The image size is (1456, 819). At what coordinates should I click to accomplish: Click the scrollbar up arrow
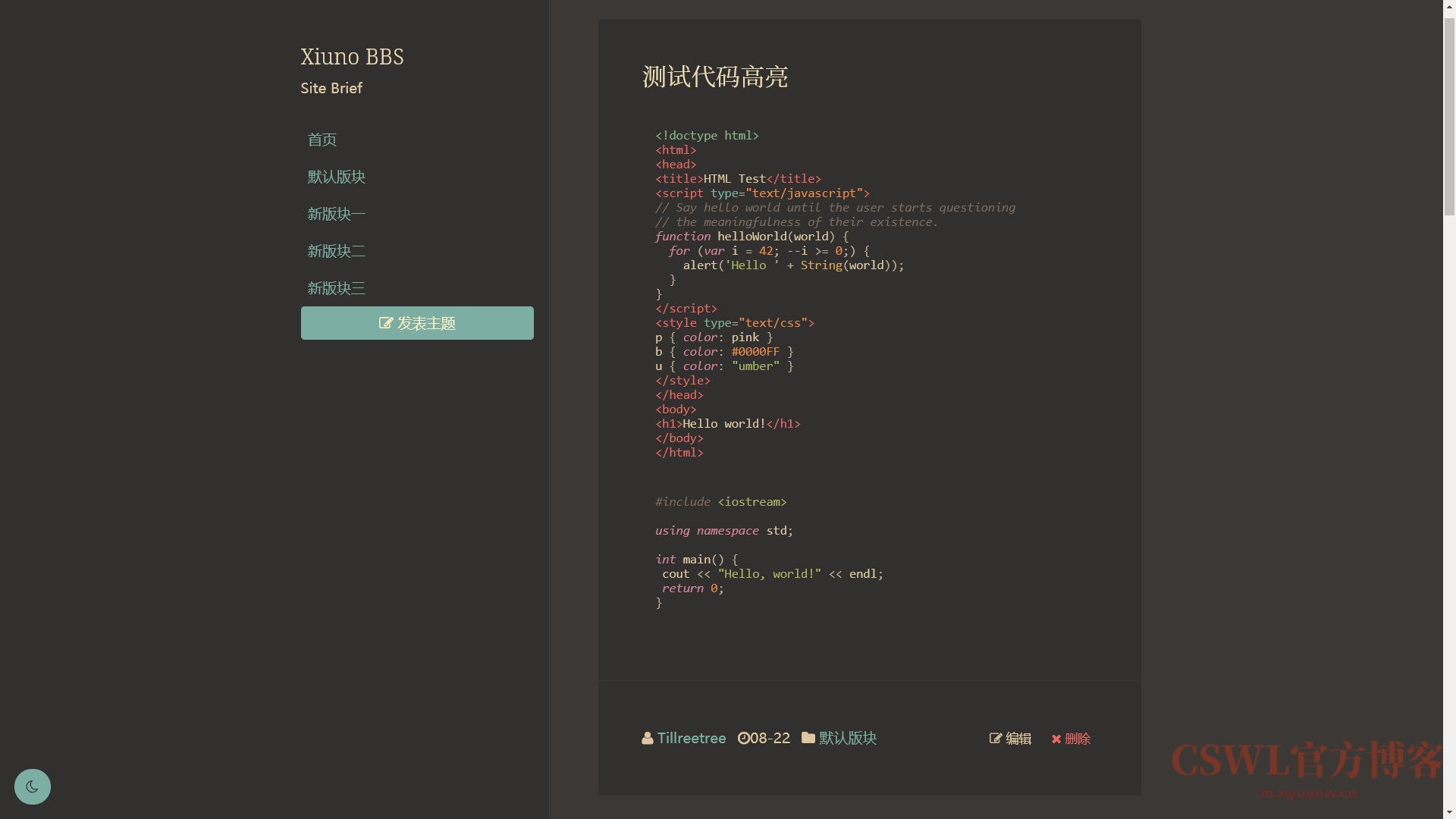[x=1449, y=7]
